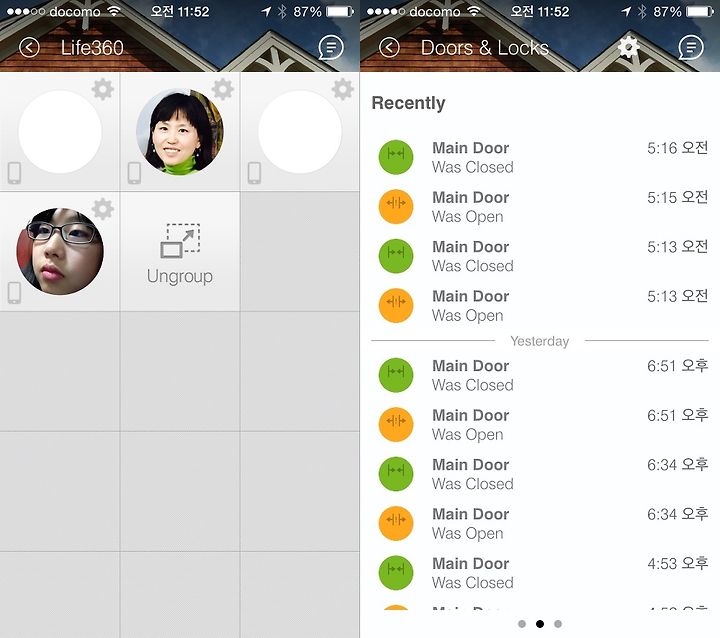Switch to the first page dot
Image resolution: width=720 pixels, height=638 pixels.
tap(522, 624)
